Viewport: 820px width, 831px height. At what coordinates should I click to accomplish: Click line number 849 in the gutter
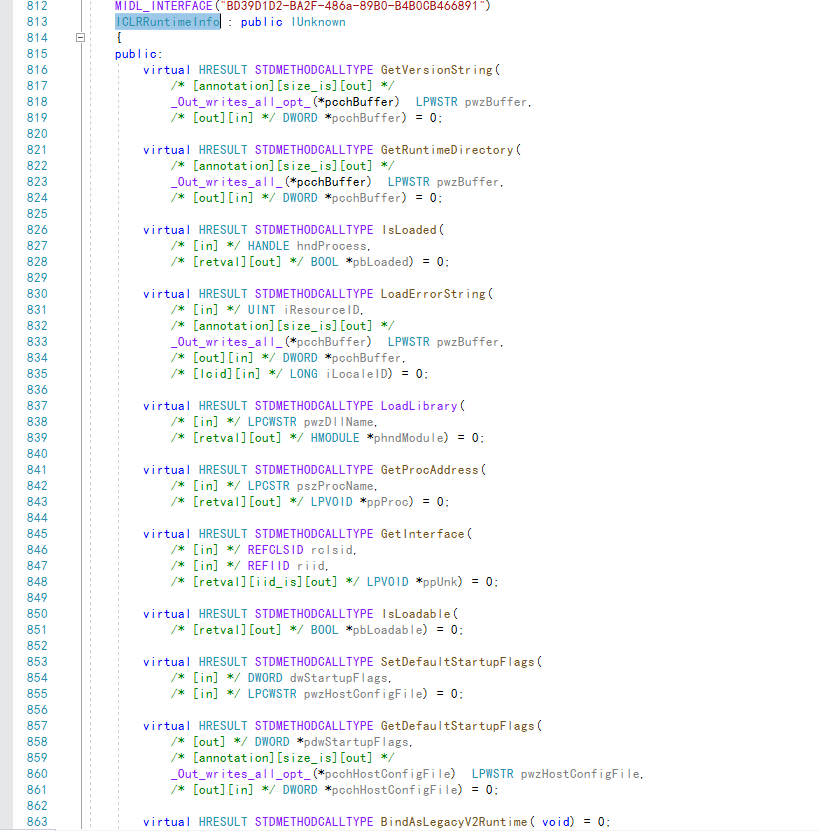pyautogui.click(x=37, y=598)
